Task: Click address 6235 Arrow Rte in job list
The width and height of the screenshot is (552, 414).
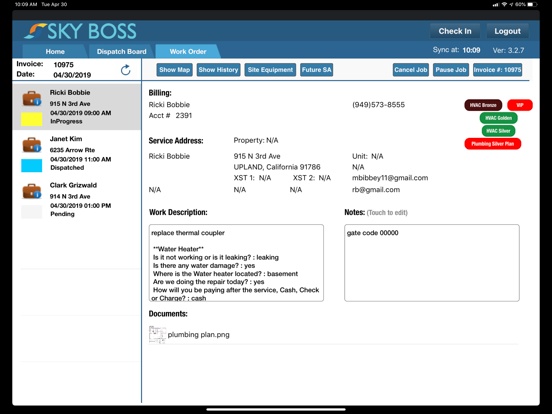Action: (72, 150)
